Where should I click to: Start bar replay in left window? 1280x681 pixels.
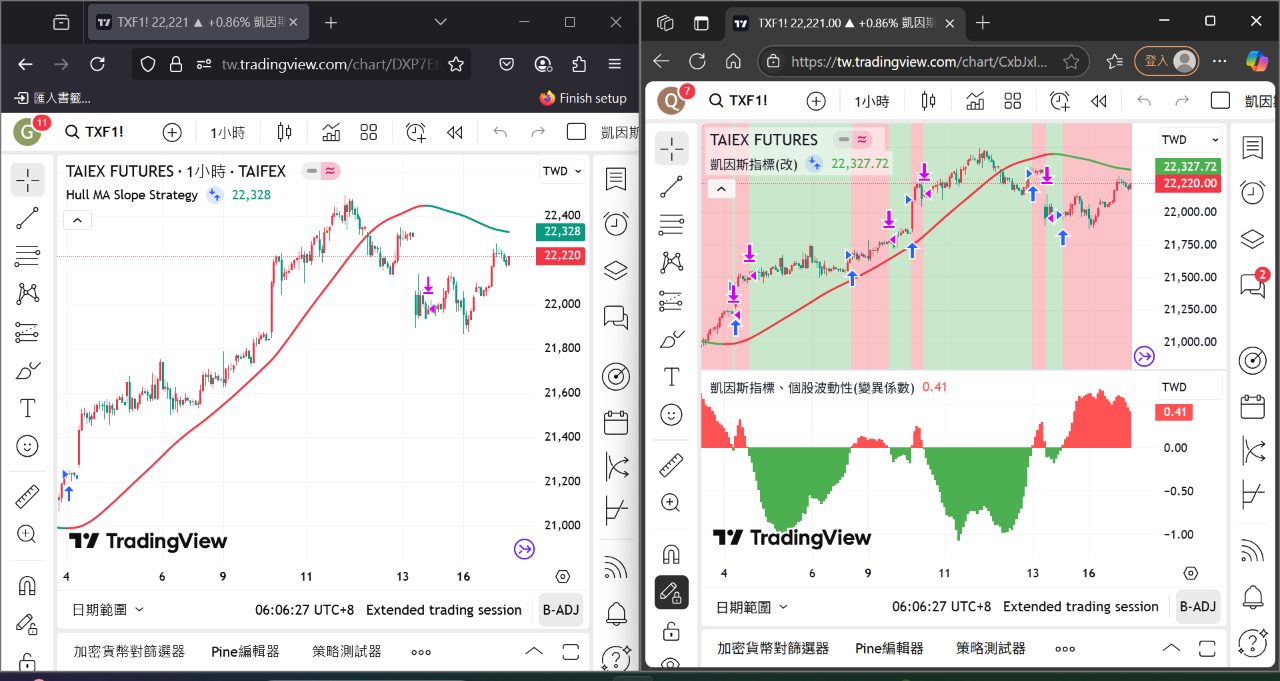tap(454, 132)
